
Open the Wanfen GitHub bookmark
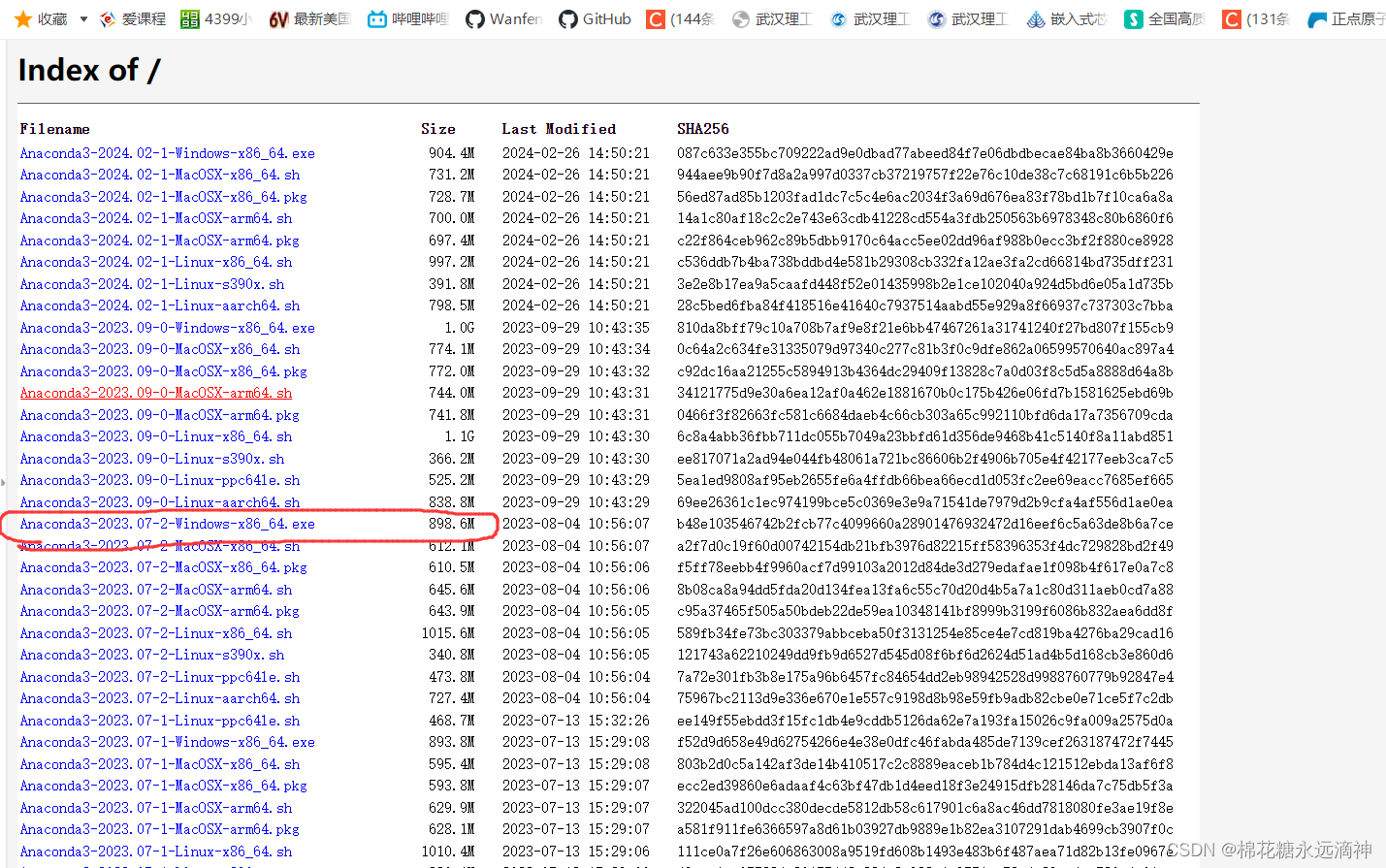(x=503, y=18)
